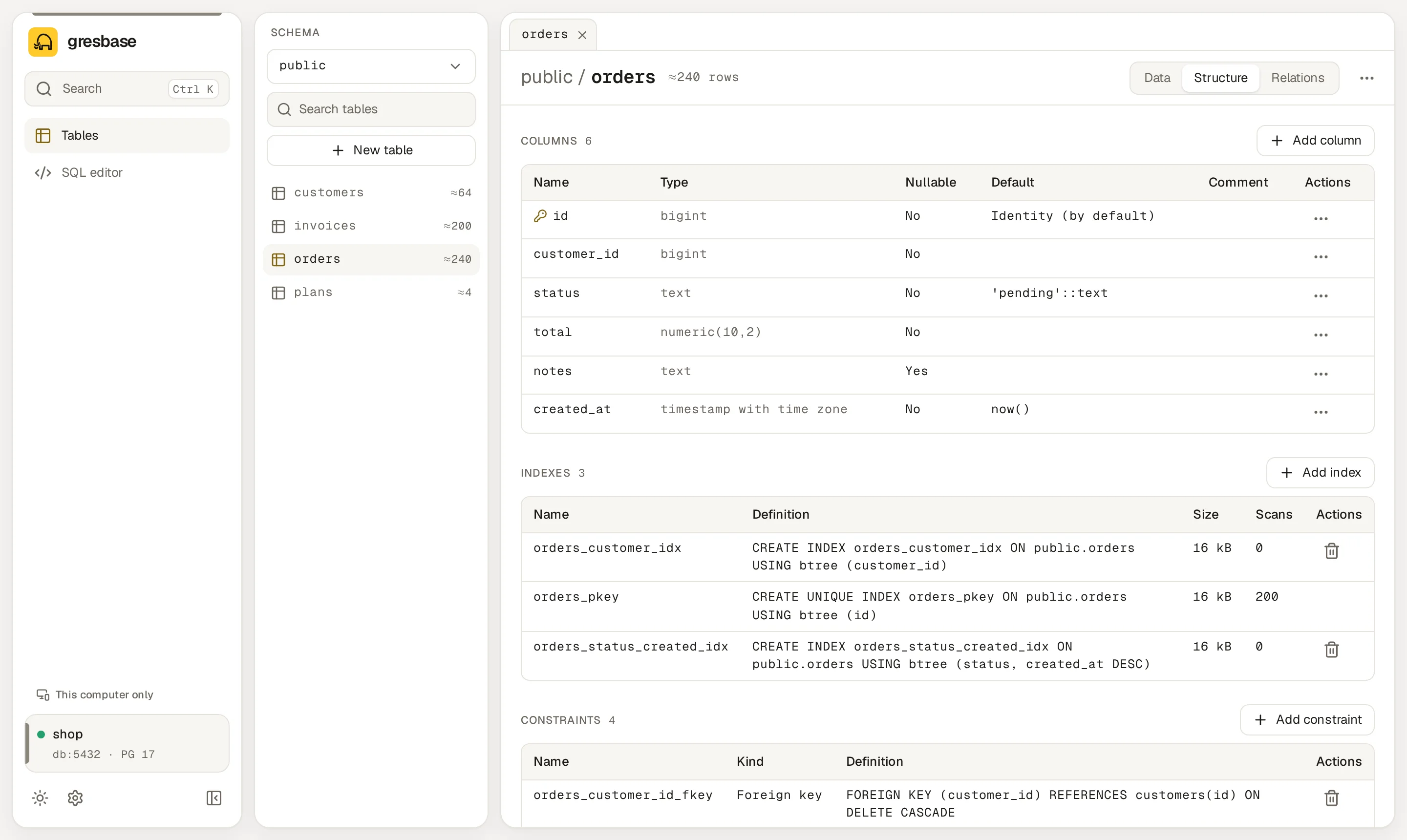Delete the orders_customer_idx index
Screen dimensions: 1407x840
click(1332, 551)
